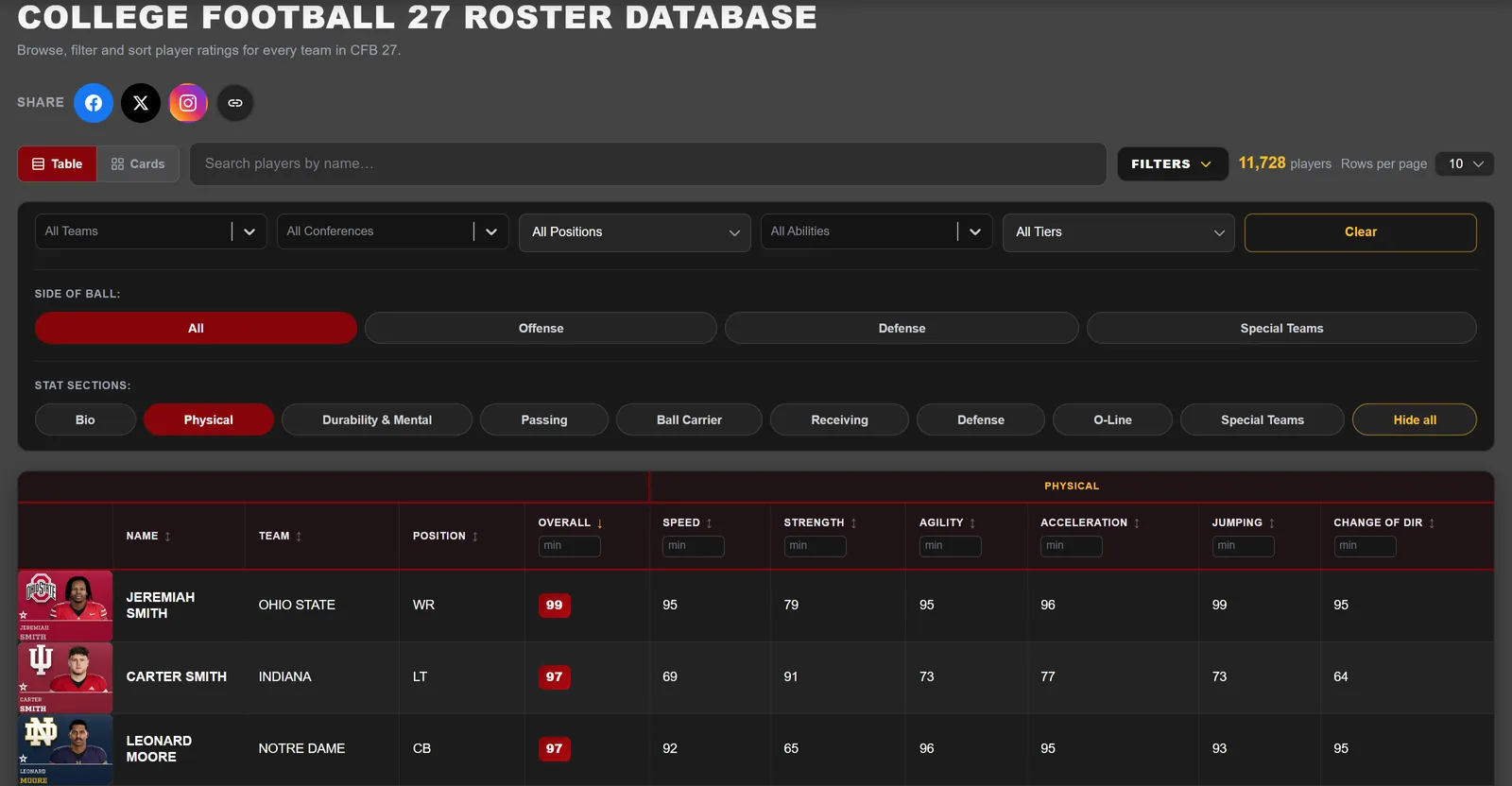
Task: Select CARTER SMITH name
Action: pyautogui.click(x=177, y=677)
